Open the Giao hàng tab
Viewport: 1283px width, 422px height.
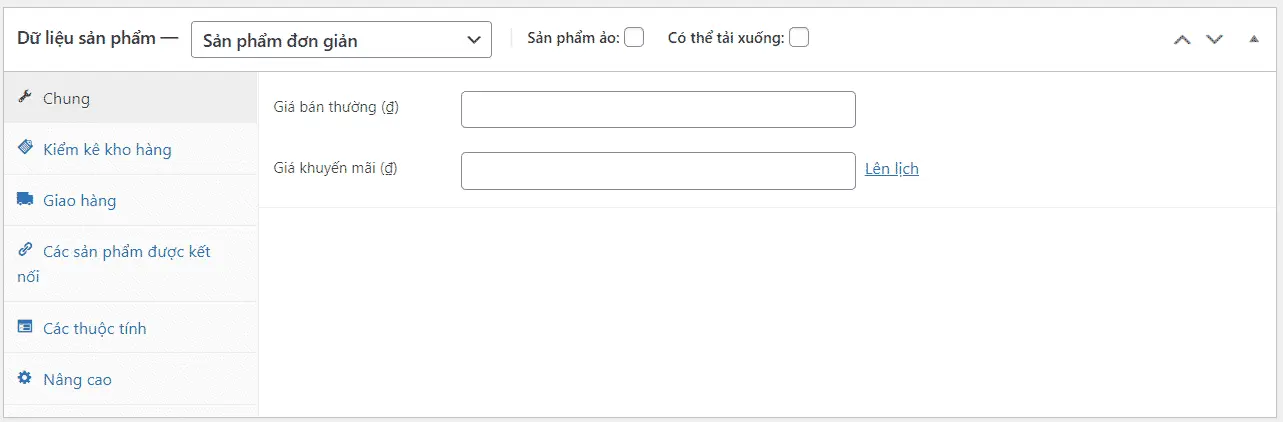[x=80, y=201]
